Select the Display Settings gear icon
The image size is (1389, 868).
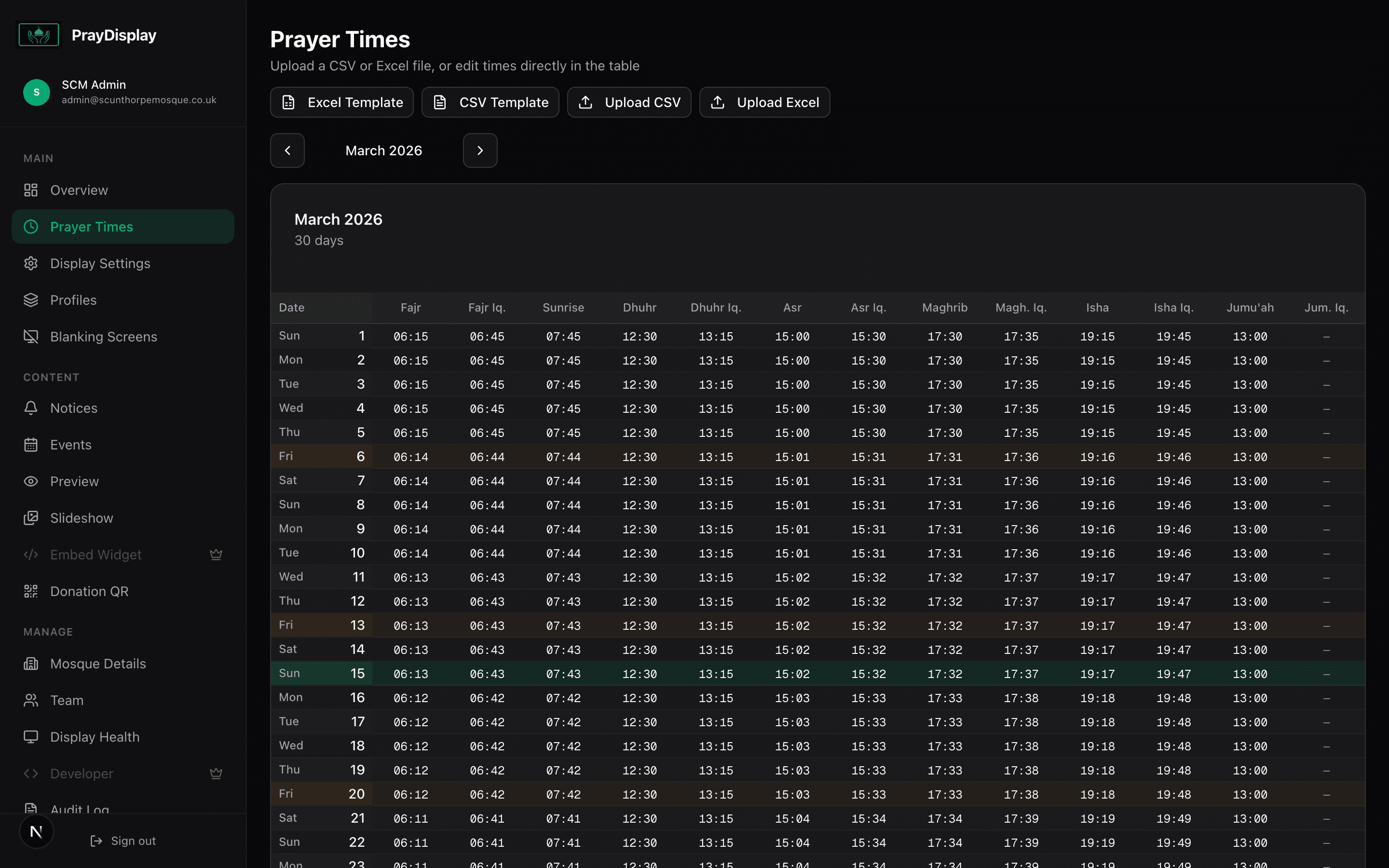[31, 263]
